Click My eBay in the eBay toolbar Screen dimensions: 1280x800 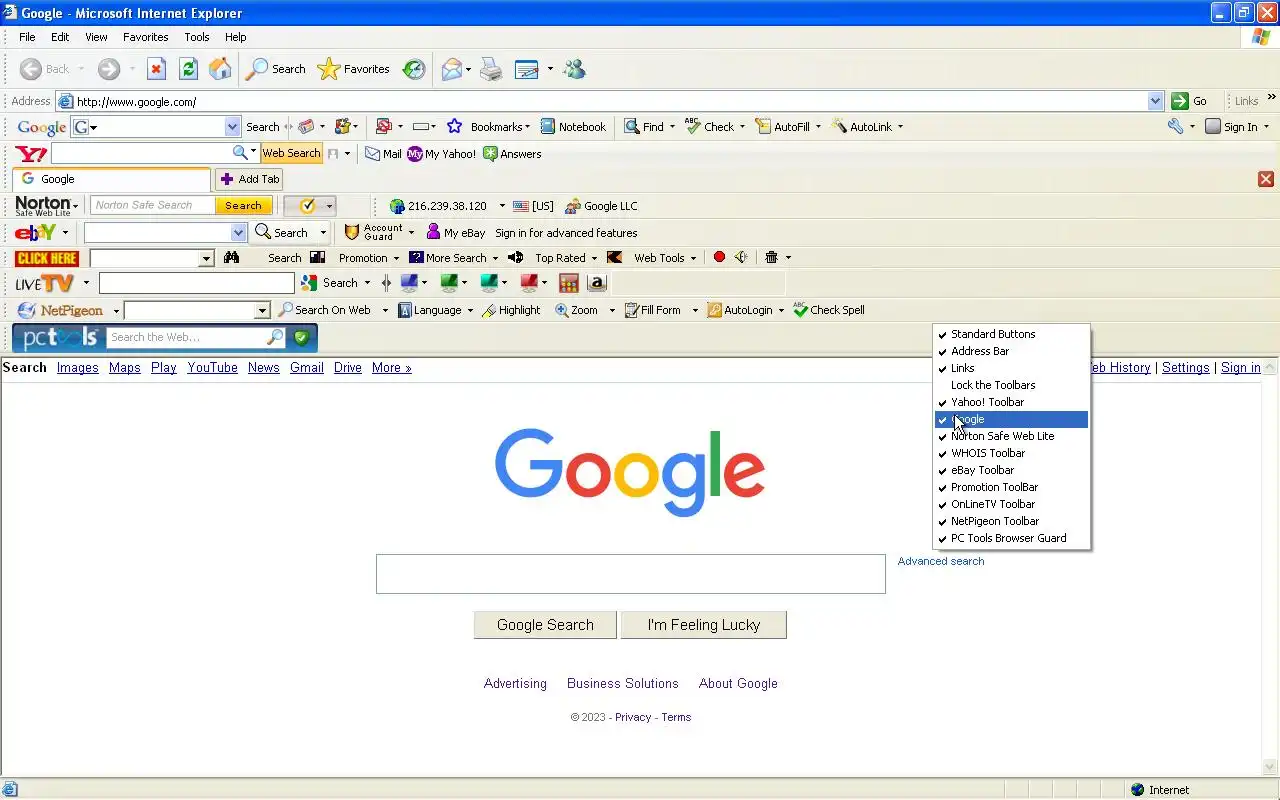click(x=455, y=232)
